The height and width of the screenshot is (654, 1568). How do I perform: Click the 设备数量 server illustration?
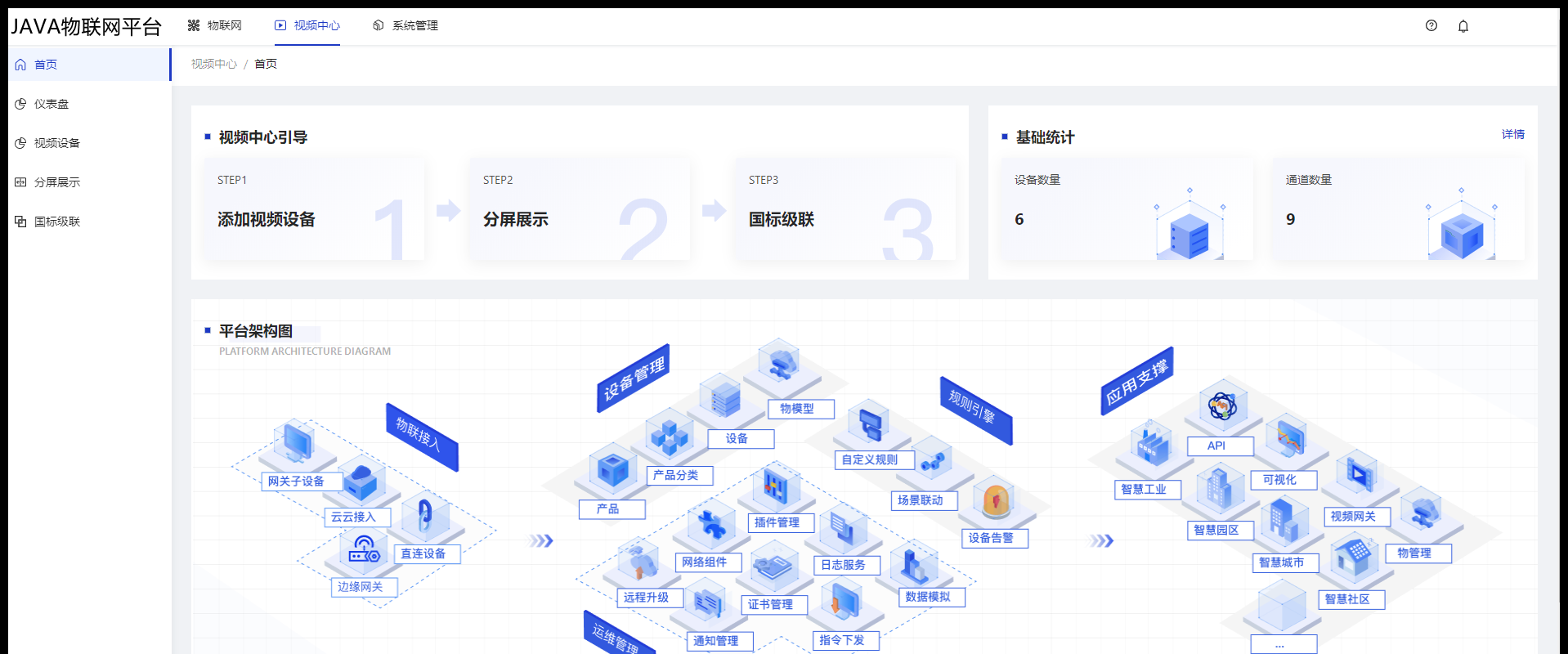pyautogui.click(x=1189, y=225)
